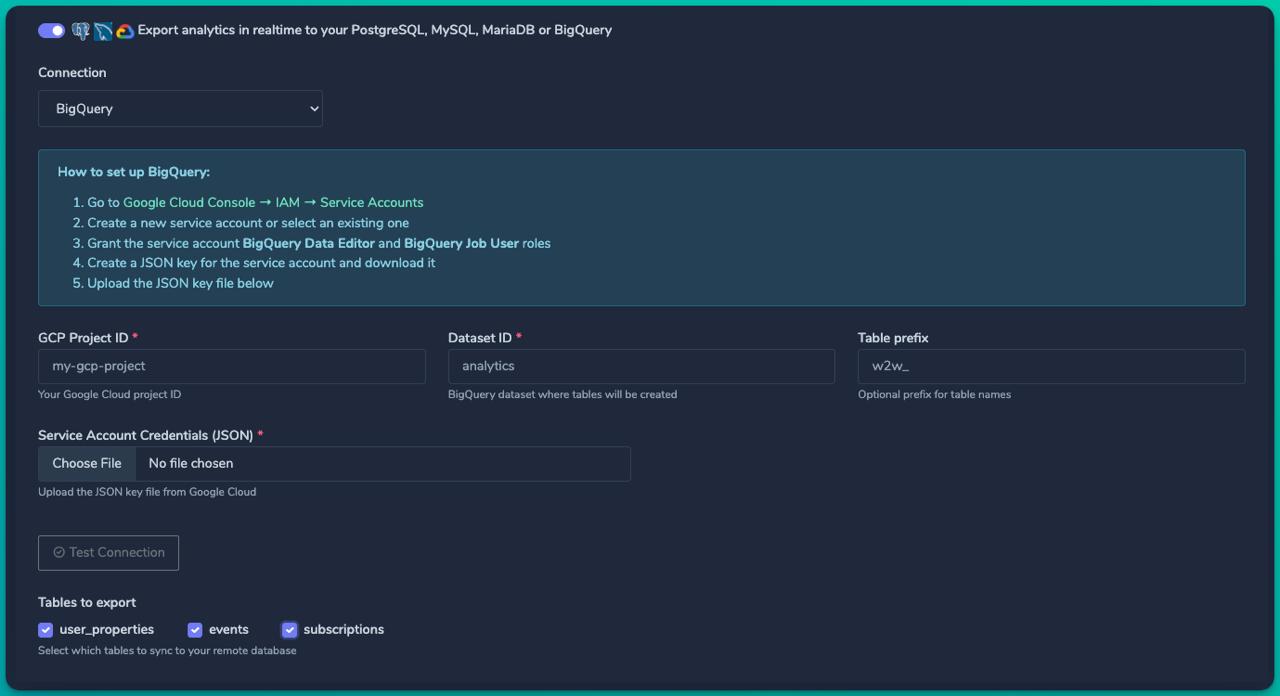
Task: Click the Test Connection button
Action: coord(108,553)
